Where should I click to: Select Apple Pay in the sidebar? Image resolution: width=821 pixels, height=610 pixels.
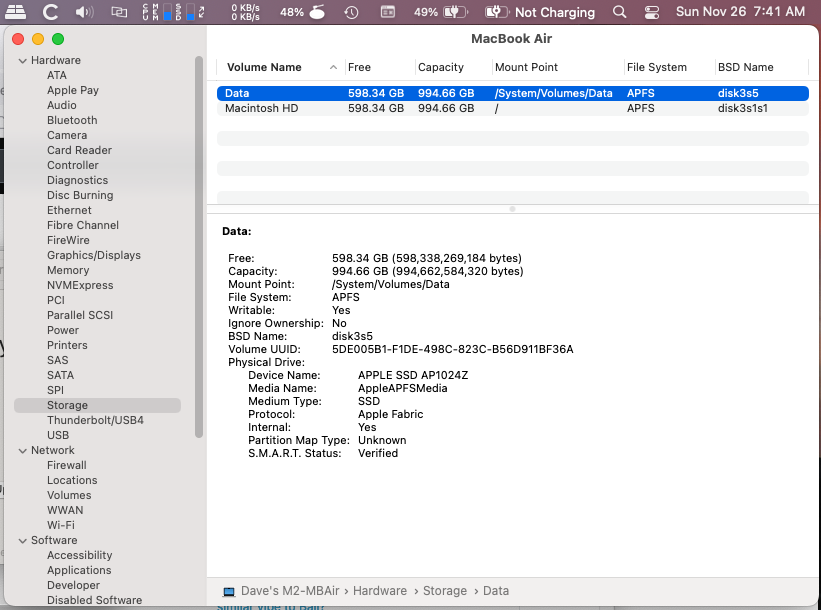(73, 90)
